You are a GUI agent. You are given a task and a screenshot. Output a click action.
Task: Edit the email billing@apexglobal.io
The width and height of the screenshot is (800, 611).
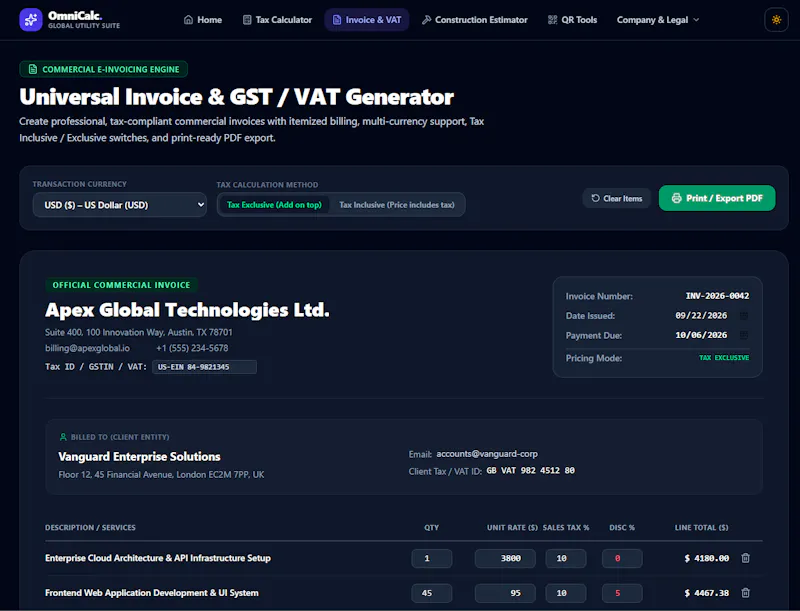pos(87,348)
